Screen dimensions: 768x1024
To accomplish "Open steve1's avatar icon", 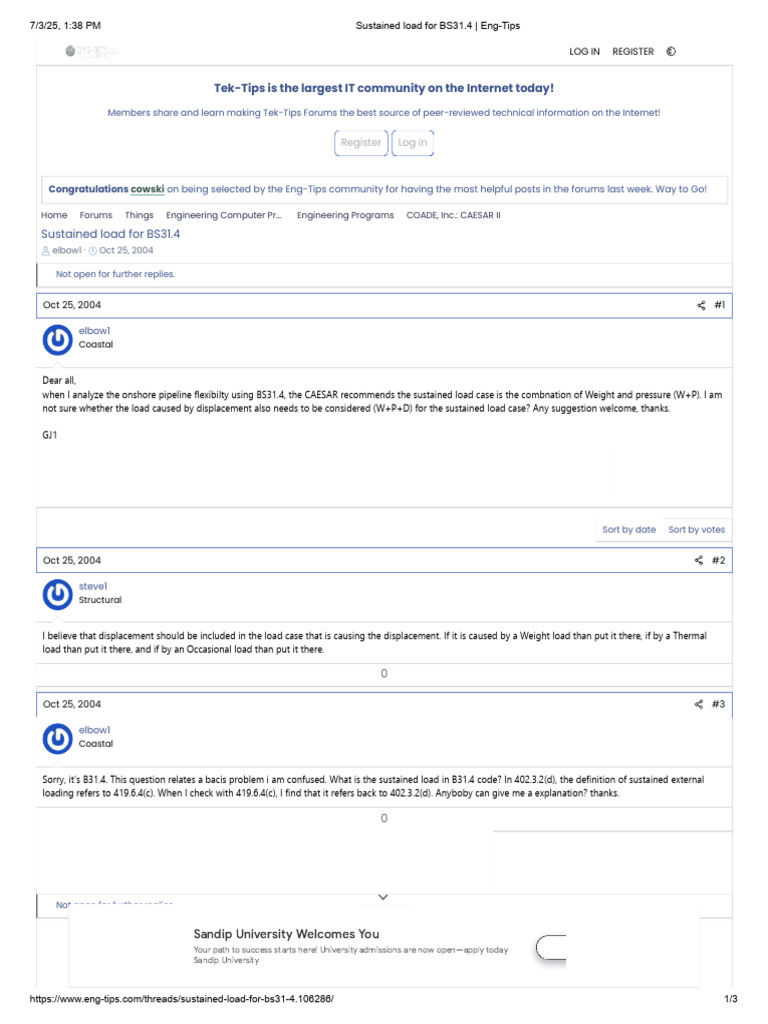I will [58, 595].
